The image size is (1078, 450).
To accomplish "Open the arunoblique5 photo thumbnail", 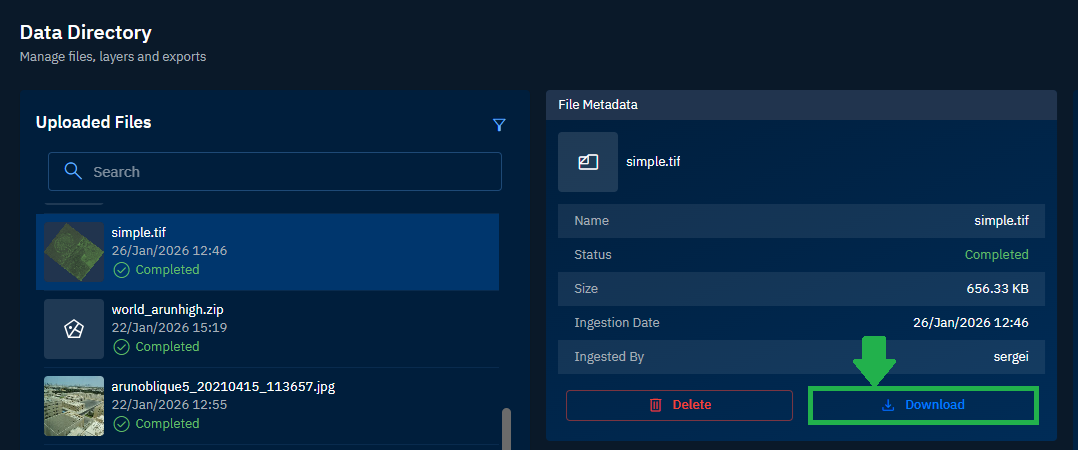I will [74, 405].
